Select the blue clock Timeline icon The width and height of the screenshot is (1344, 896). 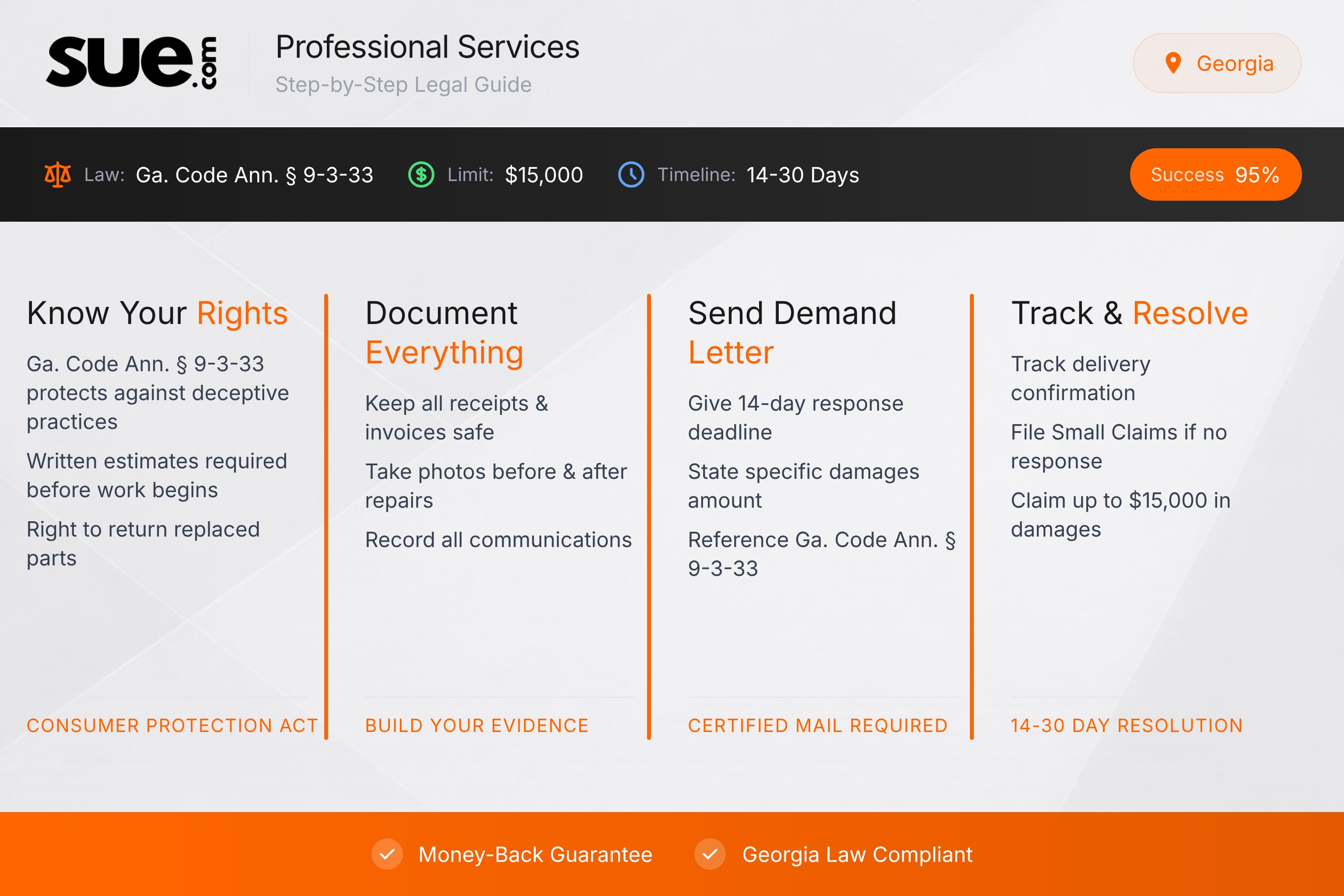(632, 175)
